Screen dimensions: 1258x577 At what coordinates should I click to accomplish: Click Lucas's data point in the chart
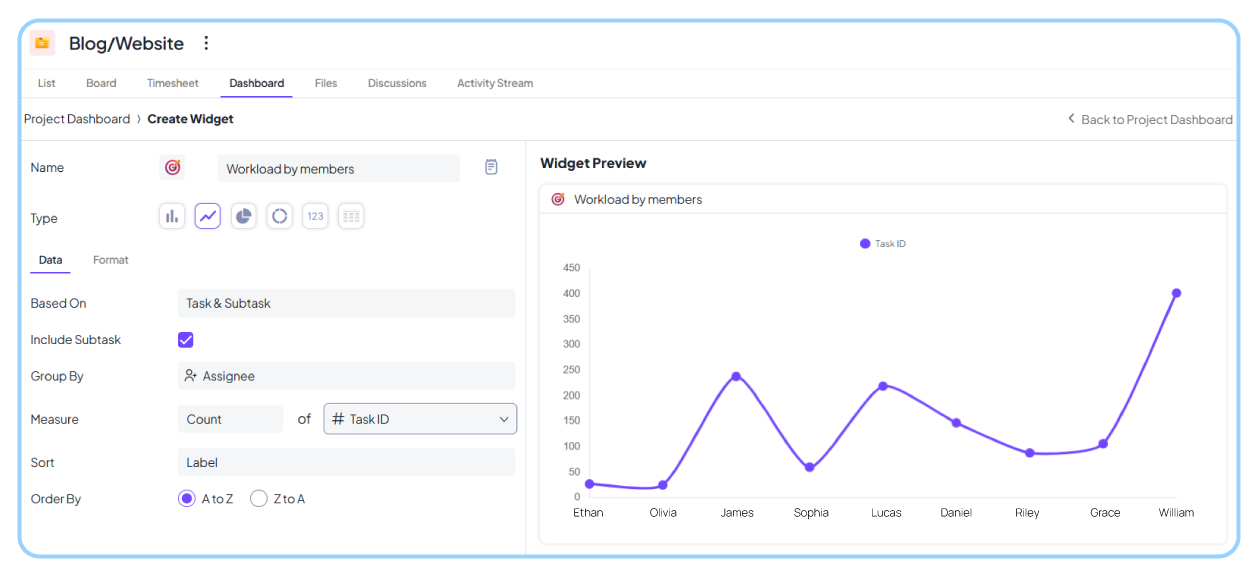coord(883,386)
